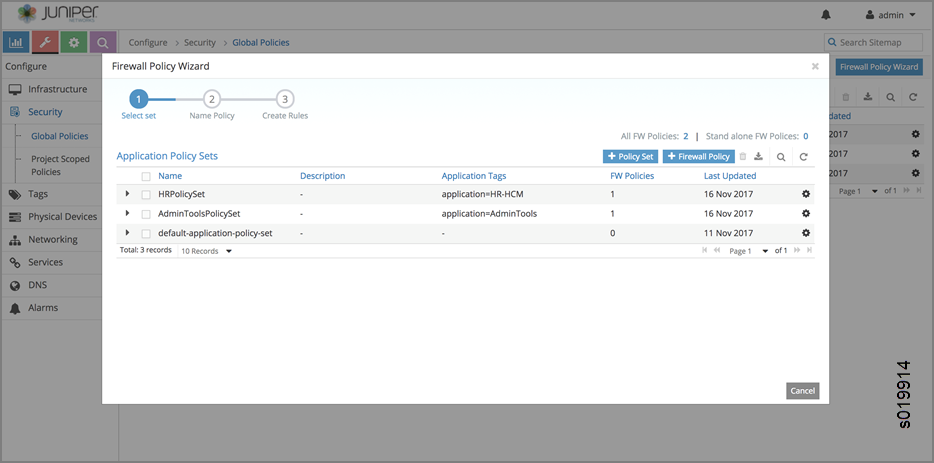Expand the default-application-policy-set row

pyautogui.click(x=127, y=233)
